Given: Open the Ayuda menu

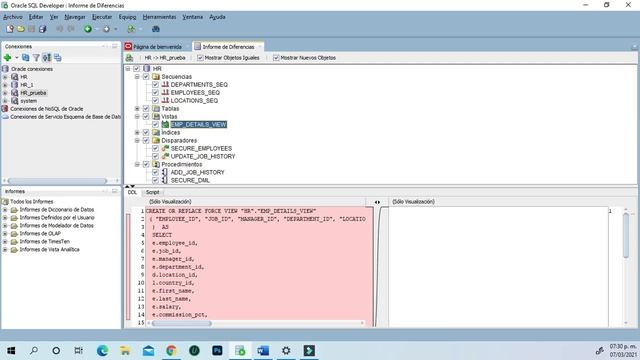Looking at the screenshot, I should pos(217,17).
